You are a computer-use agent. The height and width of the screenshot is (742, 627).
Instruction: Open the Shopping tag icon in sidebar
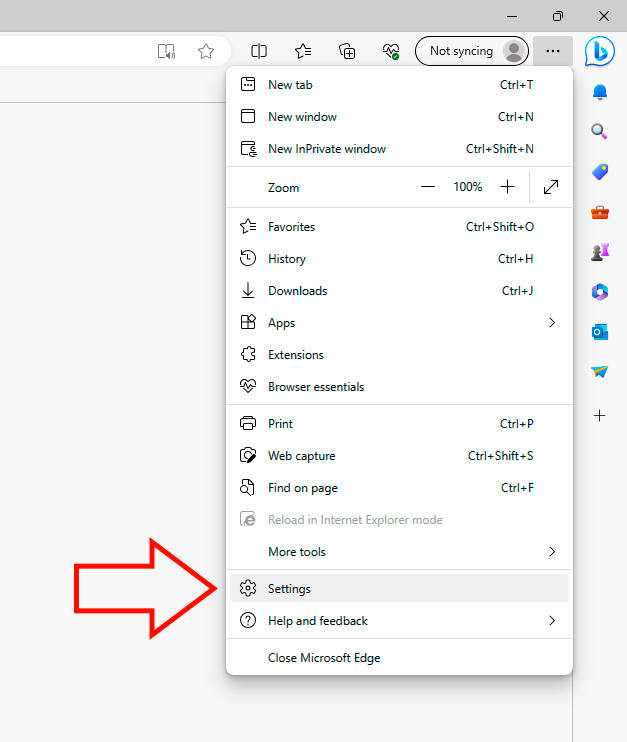(600, 172)
